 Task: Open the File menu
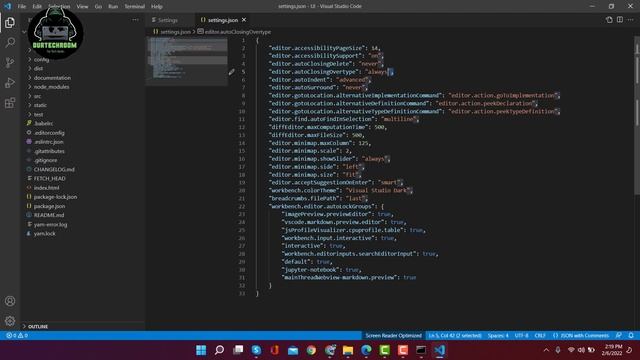pyautogui.click(x=22, y=6)
